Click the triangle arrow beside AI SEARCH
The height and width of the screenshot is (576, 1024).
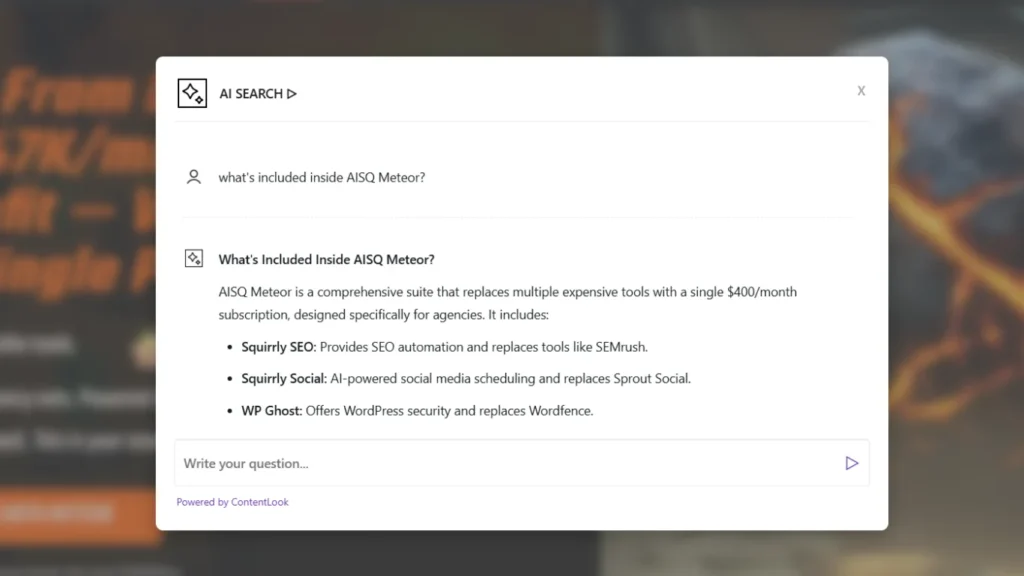[292, 94]
